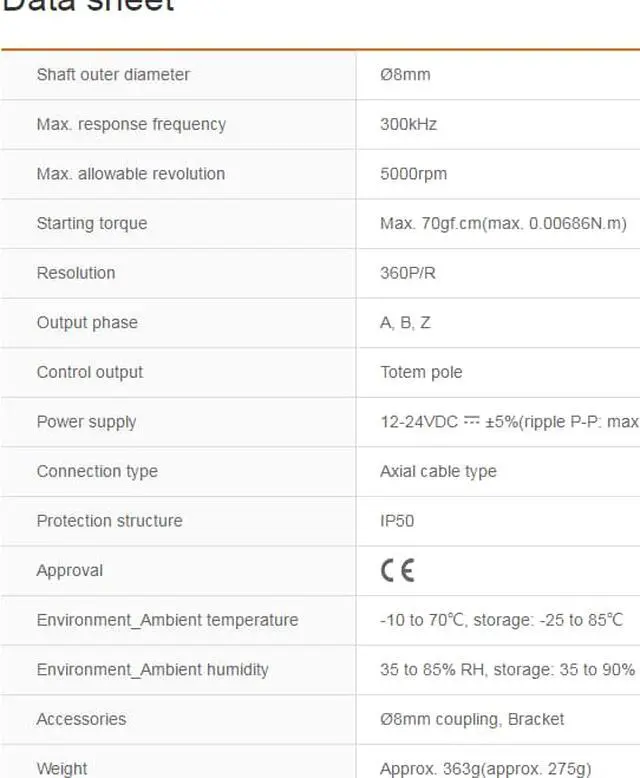640x778 pixels.
Task: Select the "Environment_Ambient temperature" label
Action: (167, 620)
